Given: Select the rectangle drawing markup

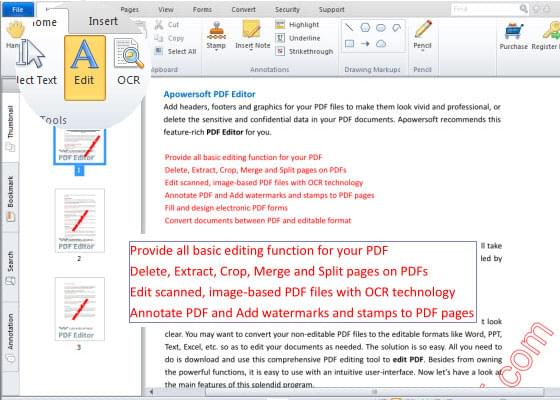Looking at the screenshot, I should point(349,44).
